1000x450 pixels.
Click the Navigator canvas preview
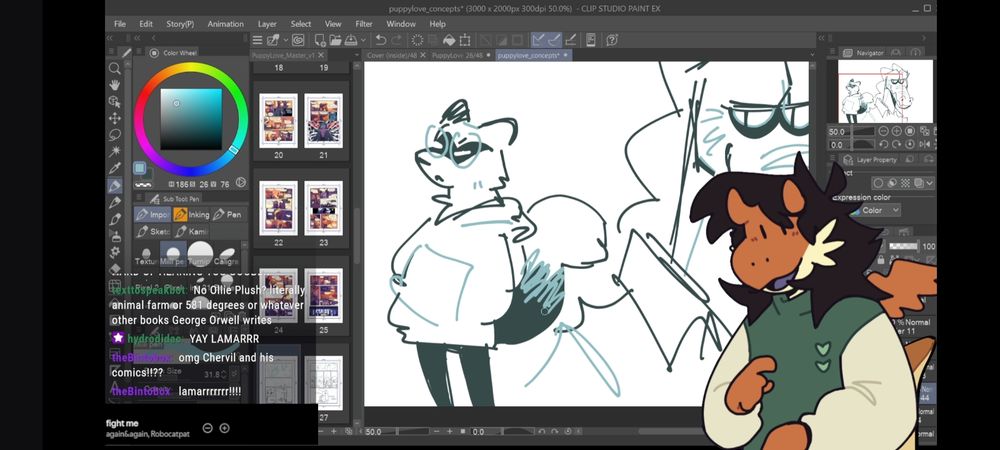tap(885, 91)
